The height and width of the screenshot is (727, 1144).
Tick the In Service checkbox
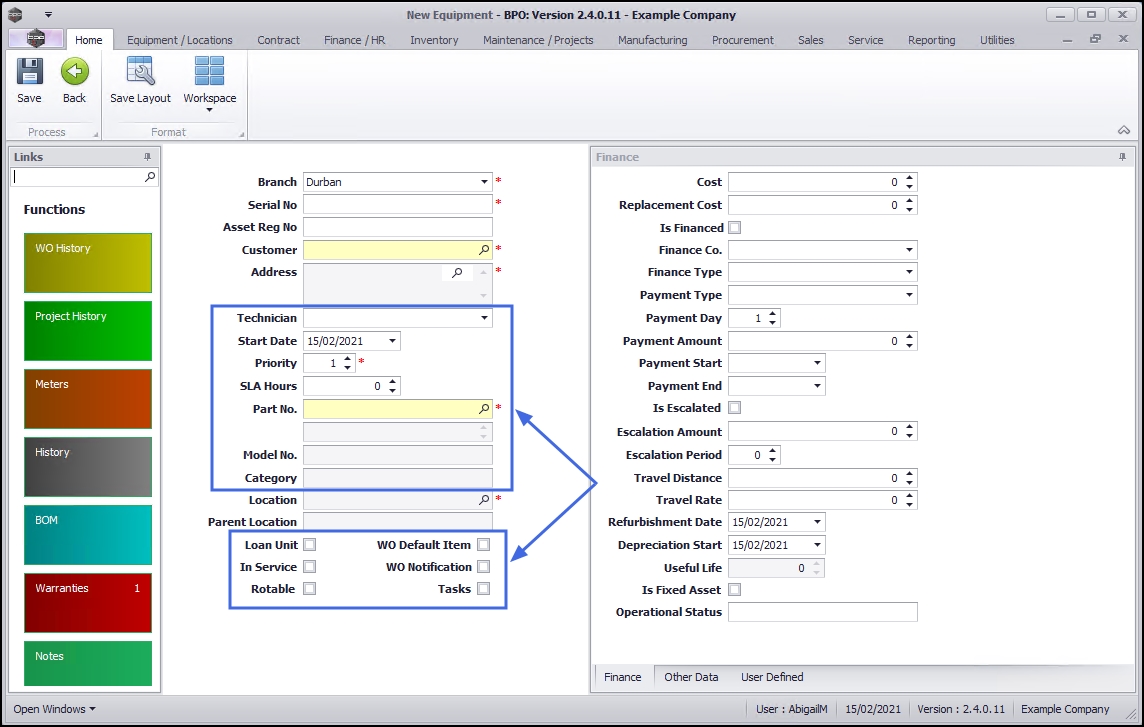pos(309,566)
